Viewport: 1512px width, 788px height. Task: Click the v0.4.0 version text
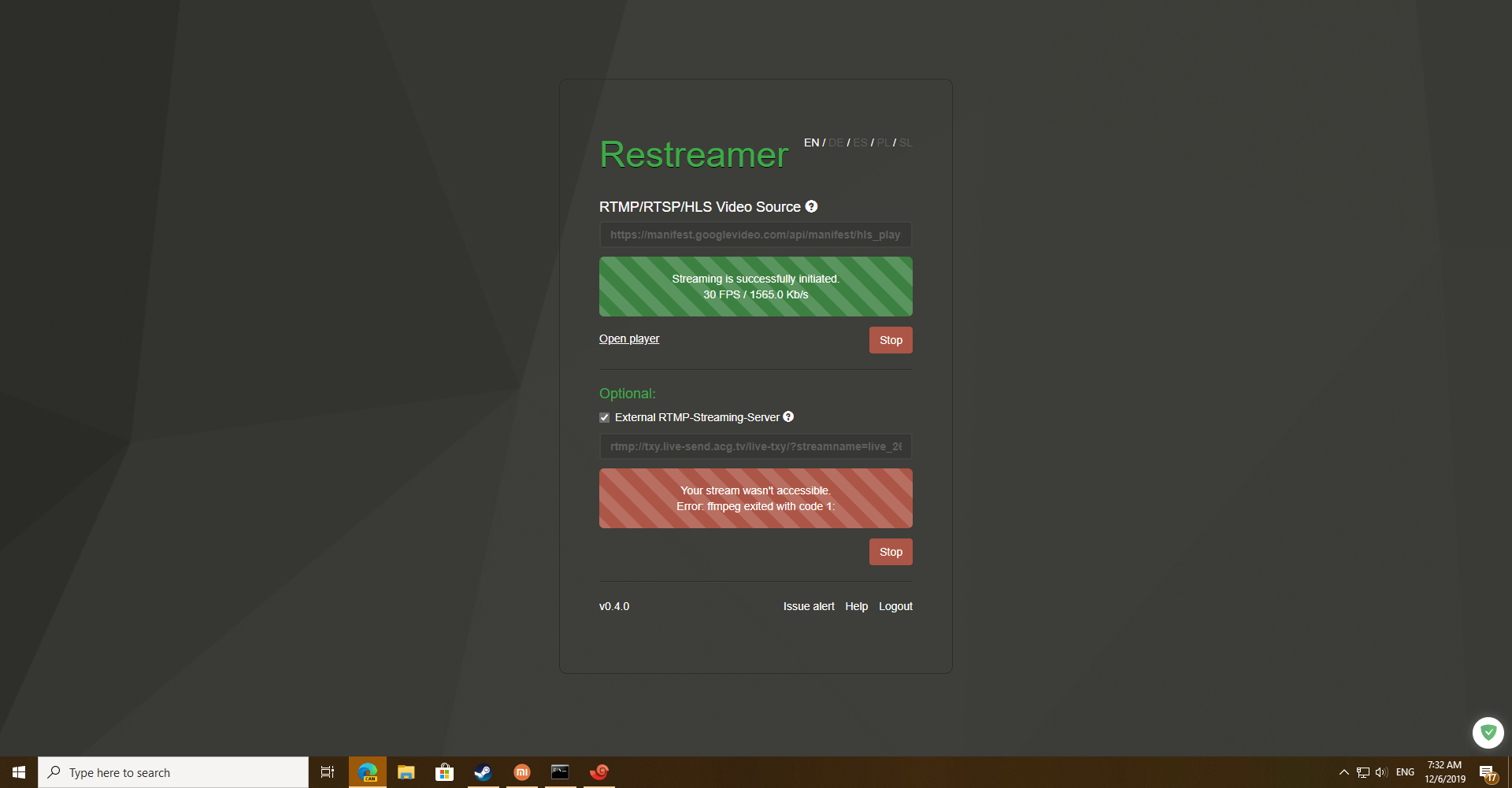click(614, 606)
